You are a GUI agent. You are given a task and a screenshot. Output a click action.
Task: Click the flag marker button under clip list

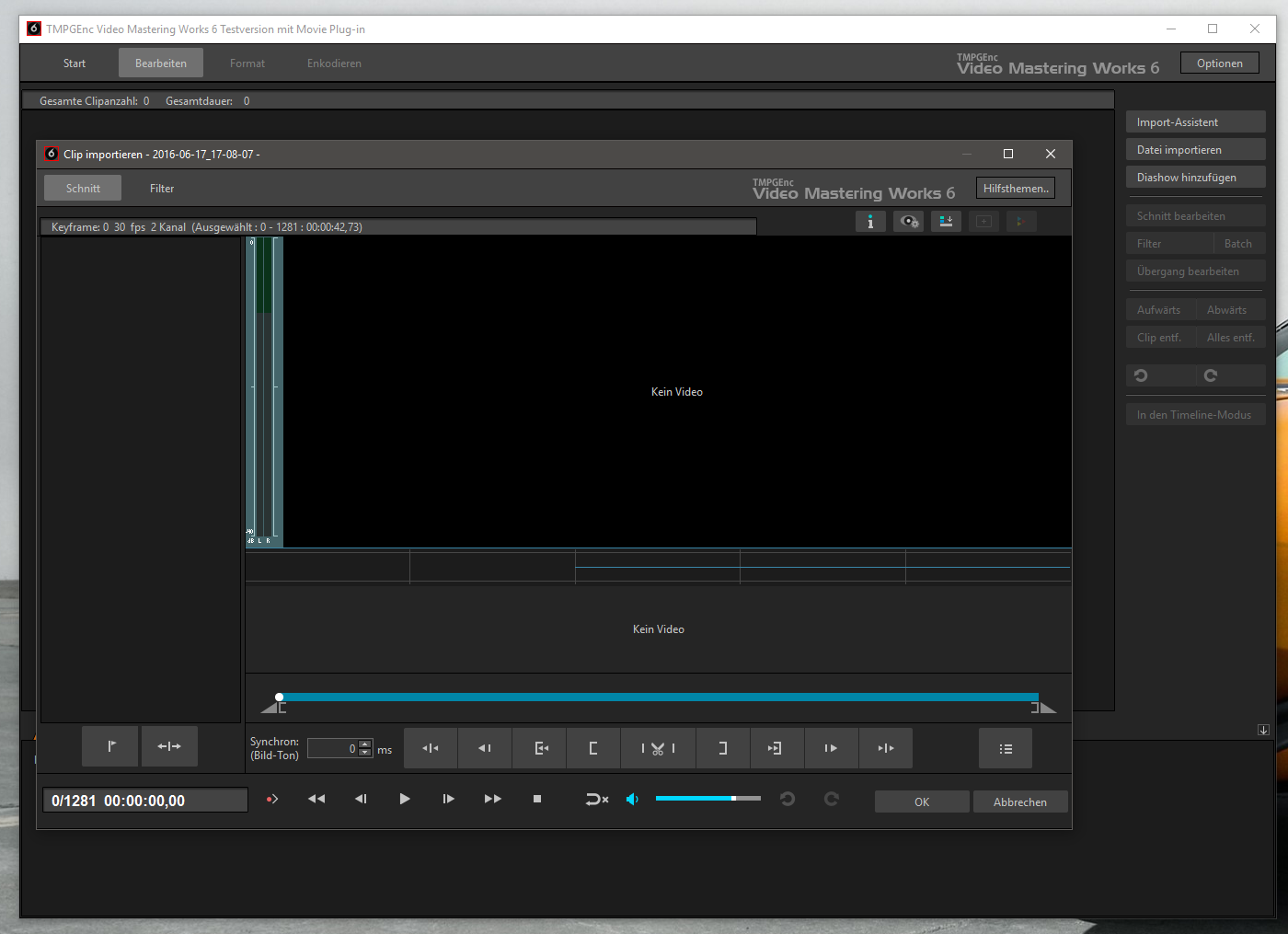pos(110,746)
